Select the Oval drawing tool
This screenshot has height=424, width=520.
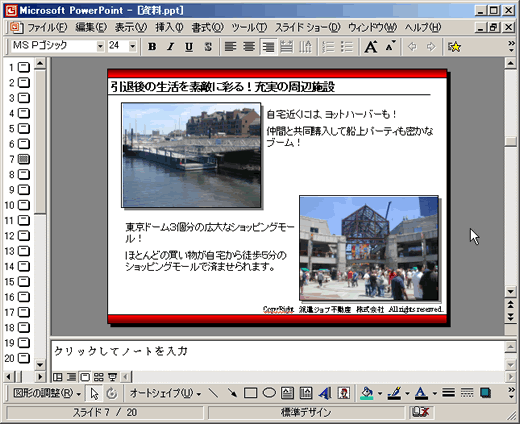coord(269,393)
